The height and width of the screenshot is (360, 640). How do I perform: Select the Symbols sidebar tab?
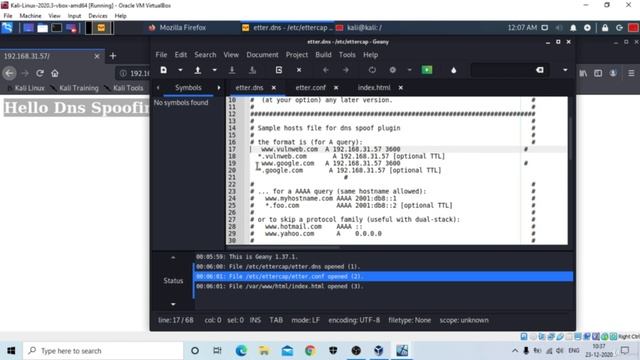(x=188, y=87)
